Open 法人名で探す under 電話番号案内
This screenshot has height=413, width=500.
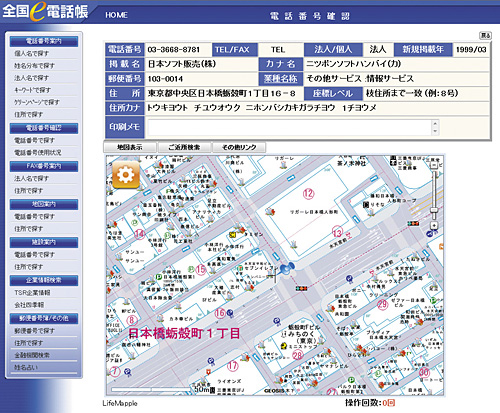point(31,78)
